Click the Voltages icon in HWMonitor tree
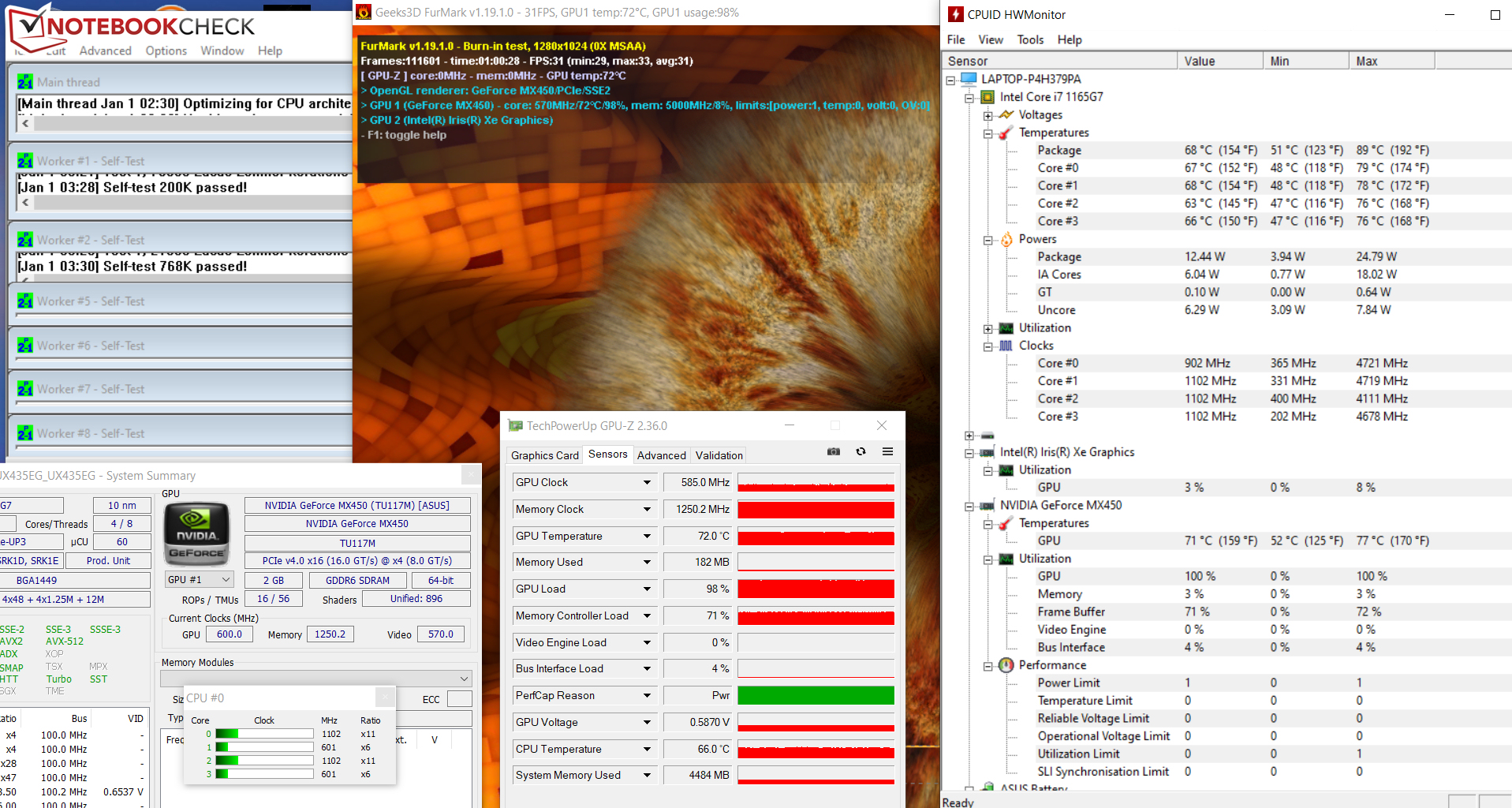This screenshot has height=808, width=1512. coord(1006,115)
